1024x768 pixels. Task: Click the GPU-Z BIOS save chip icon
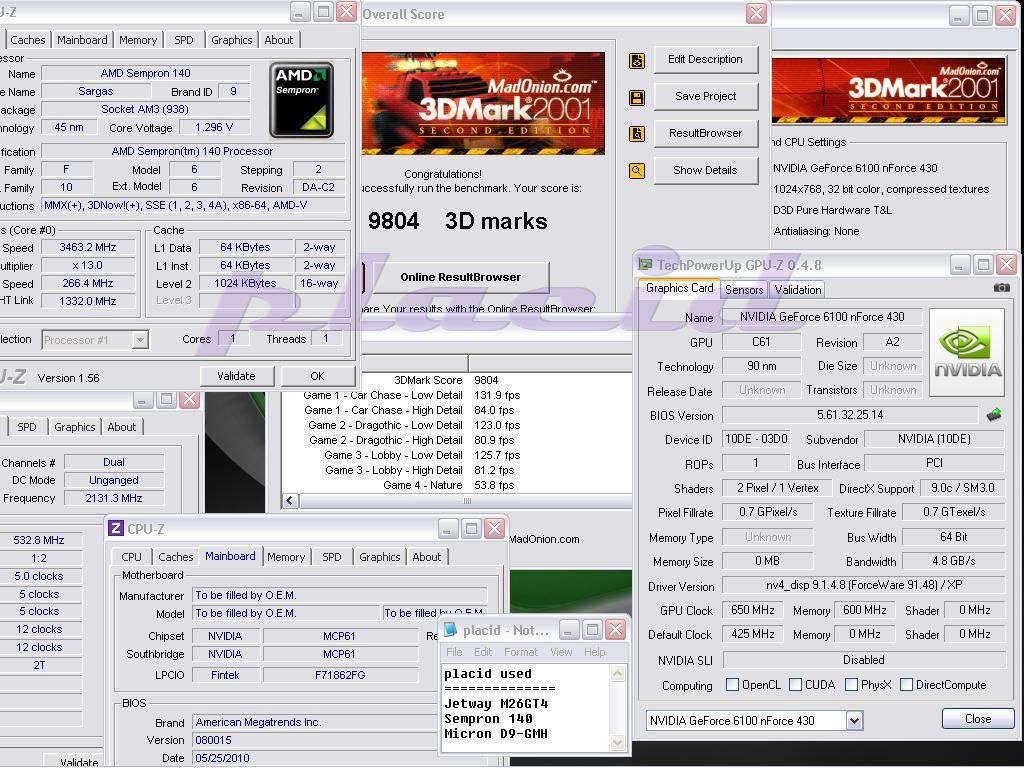coord(994,414)
